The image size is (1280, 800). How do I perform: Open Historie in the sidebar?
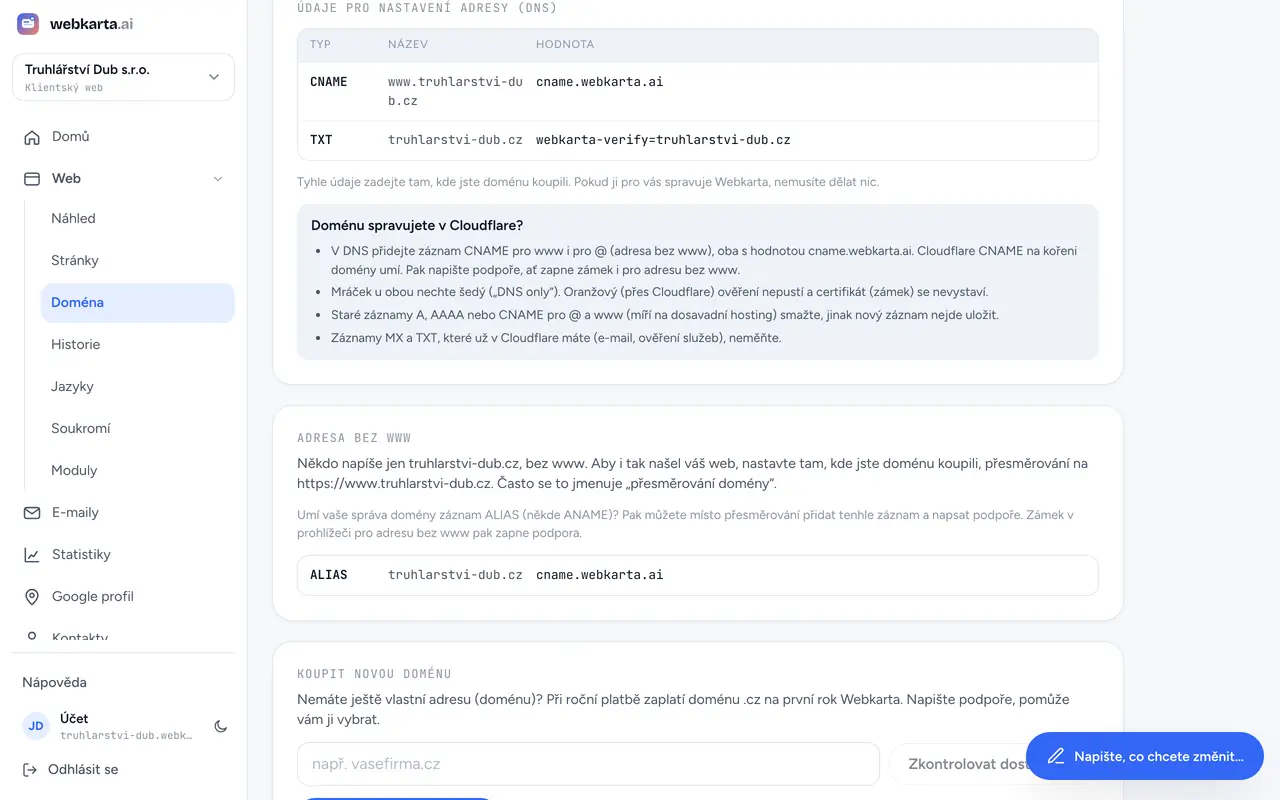click(137, 344)
